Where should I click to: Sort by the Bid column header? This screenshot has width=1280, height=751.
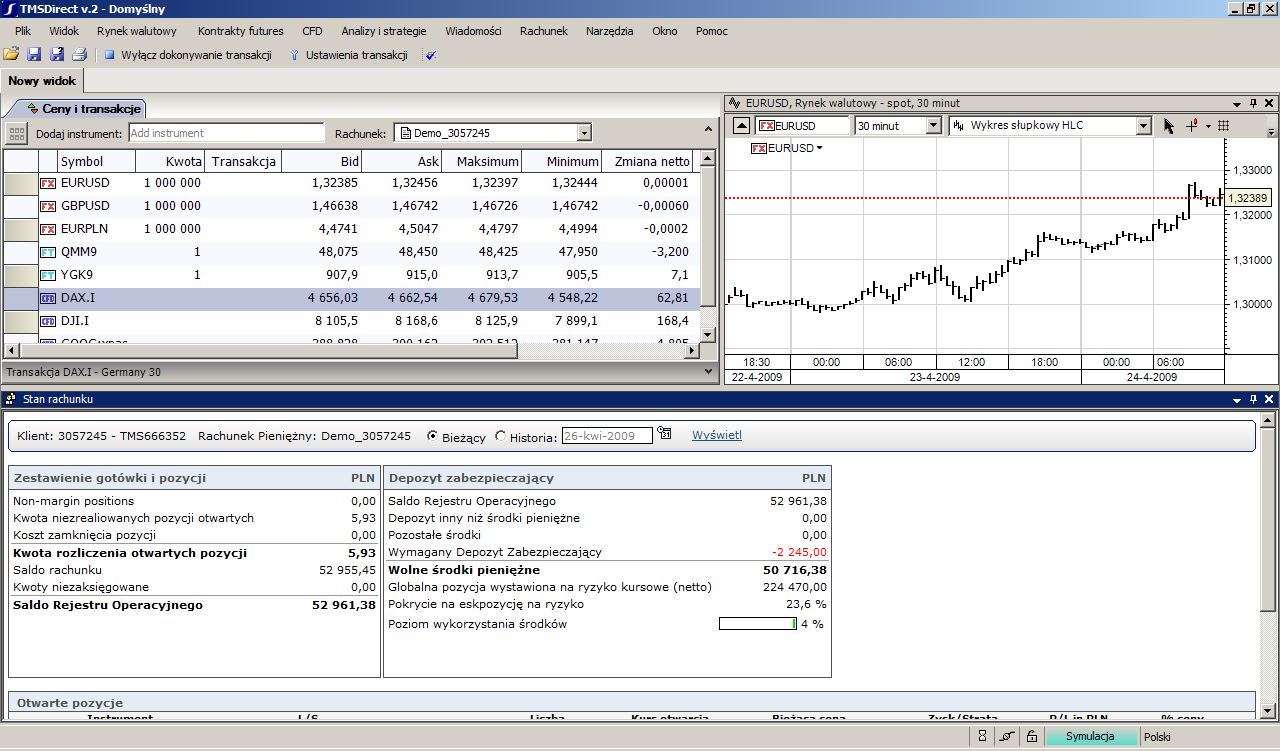[323, 161]
